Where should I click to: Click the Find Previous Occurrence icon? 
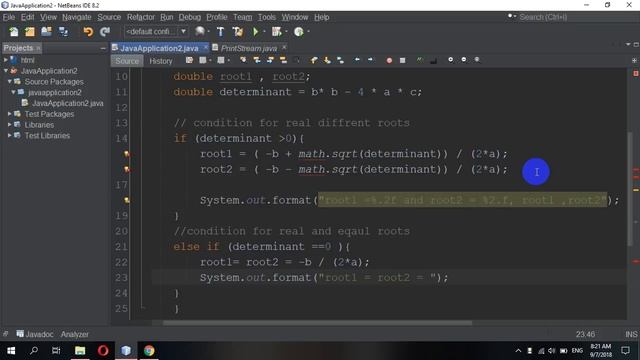(x=257, y=60)
